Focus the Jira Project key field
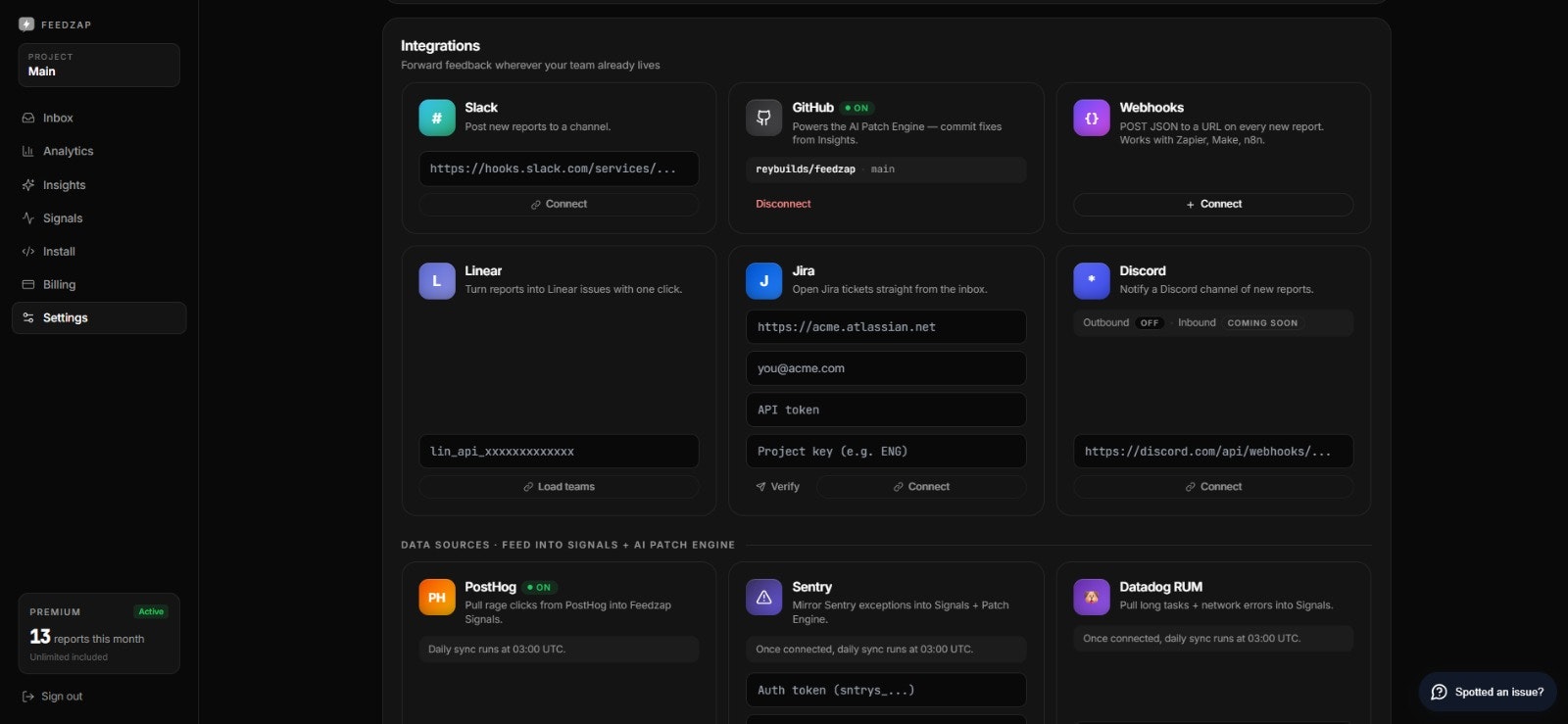 click(886, 452)
